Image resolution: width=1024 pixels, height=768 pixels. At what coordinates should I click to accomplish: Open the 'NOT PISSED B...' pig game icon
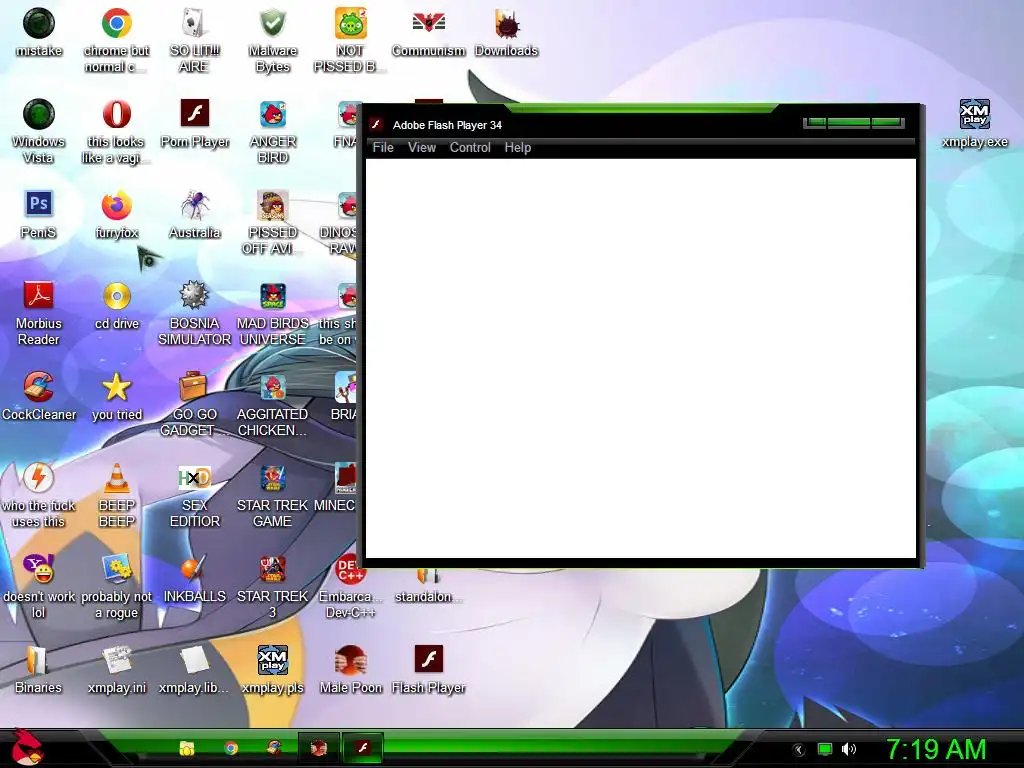(x=350, y=39)
